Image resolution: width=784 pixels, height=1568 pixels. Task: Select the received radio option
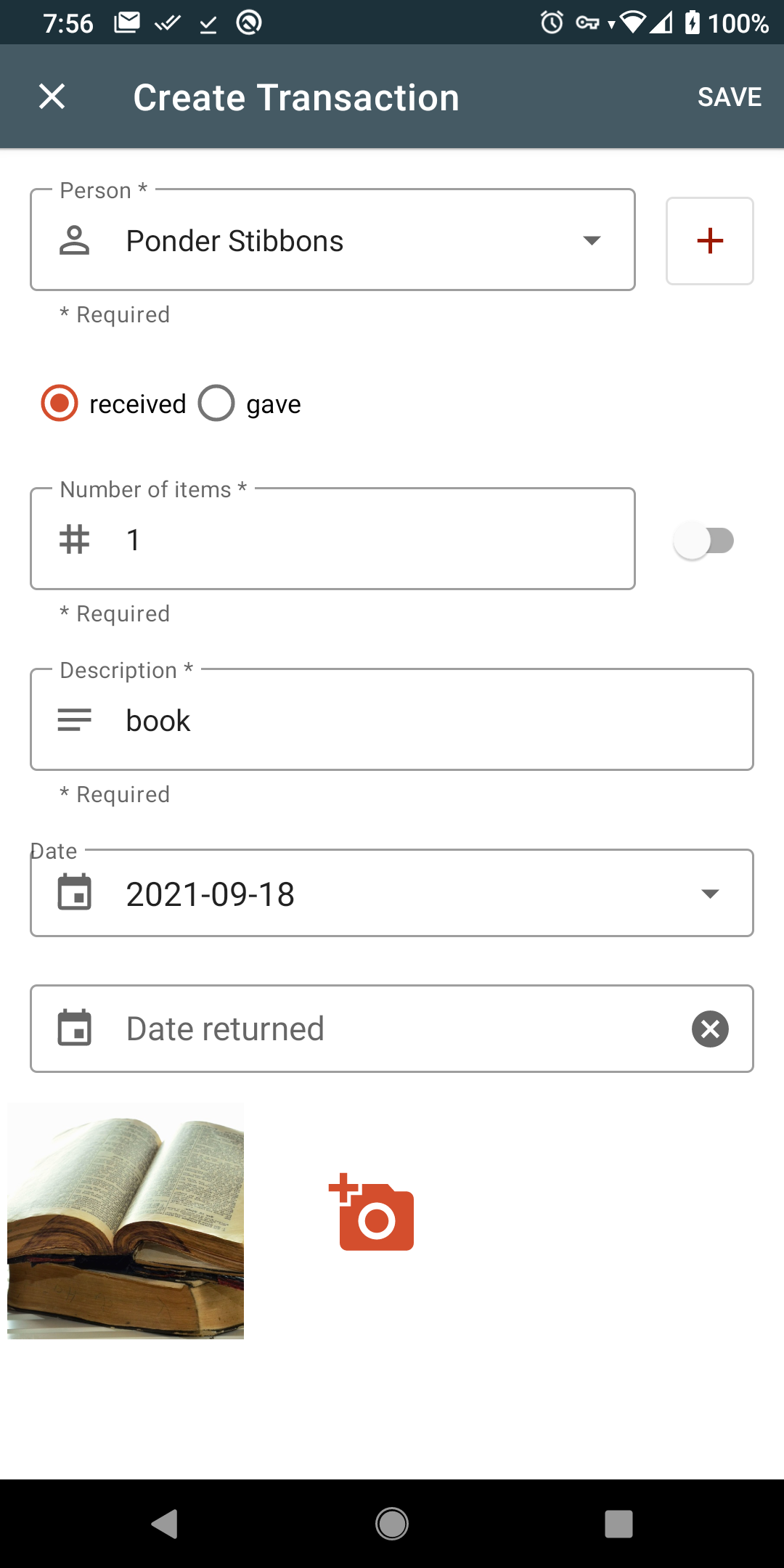pyautogui.click(x=60, y=404)
